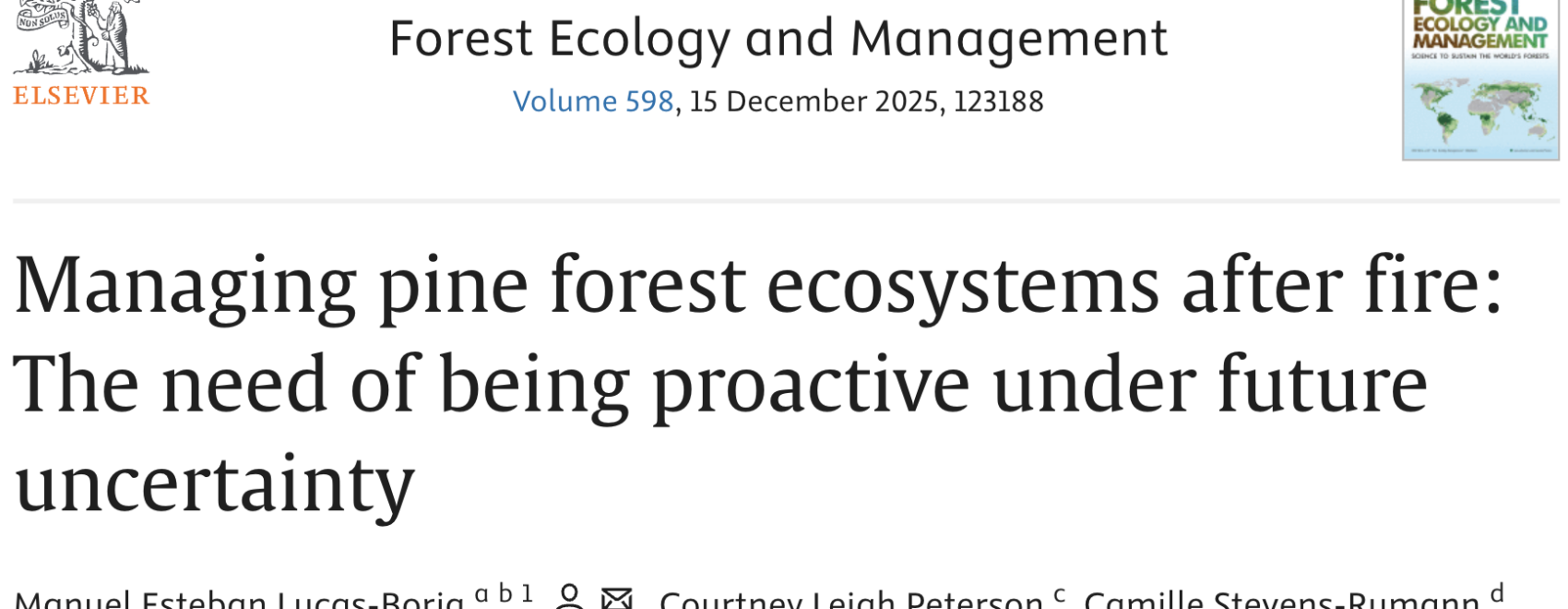Click footnote superscript "1" after Lucas-Borja
Image resolution: width=1568 pixels, height=609 pixels.
click(528, 592)
